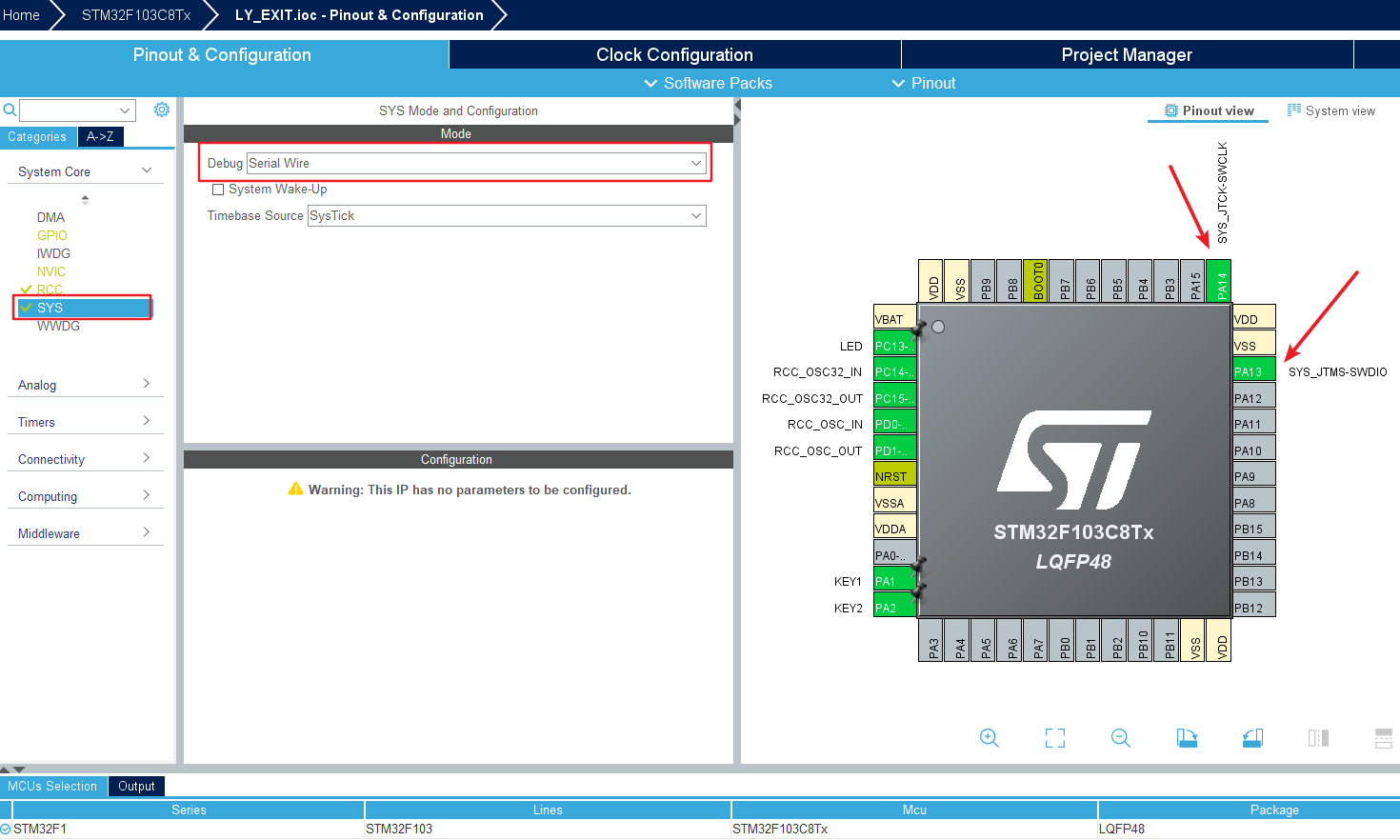Switch to the A->Z tab
Screen dimensions: 1400x840
(100, 136)
